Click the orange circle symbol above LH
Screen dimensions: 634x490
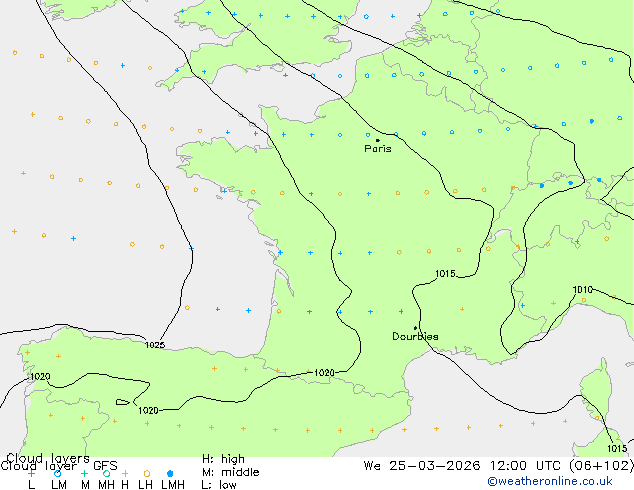[147, 473]
